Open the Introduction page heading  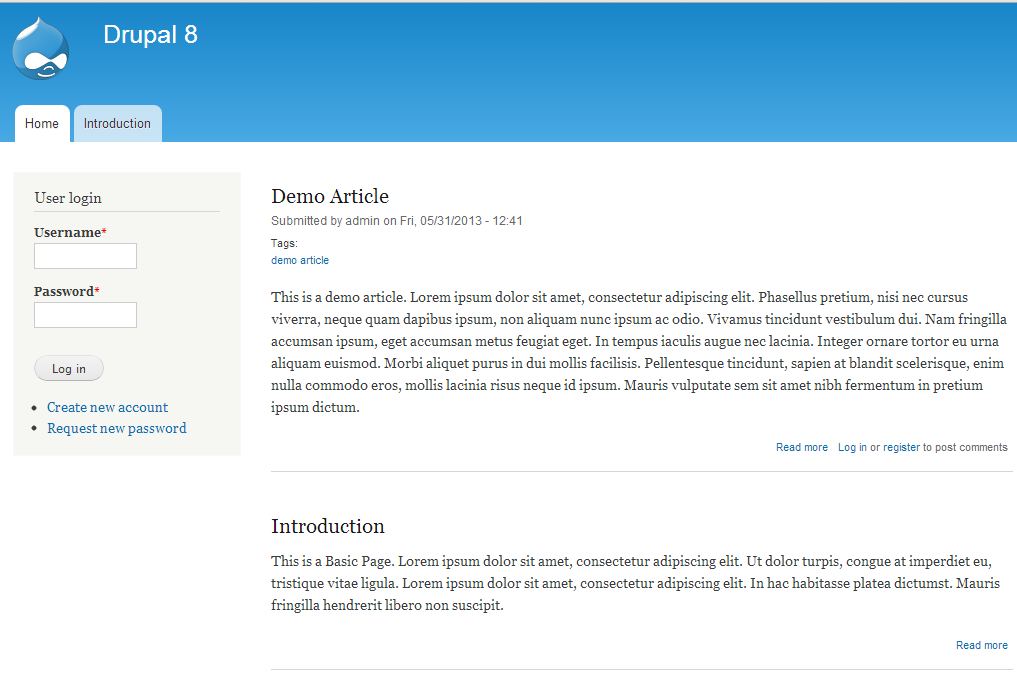click(x=328, y=526)
